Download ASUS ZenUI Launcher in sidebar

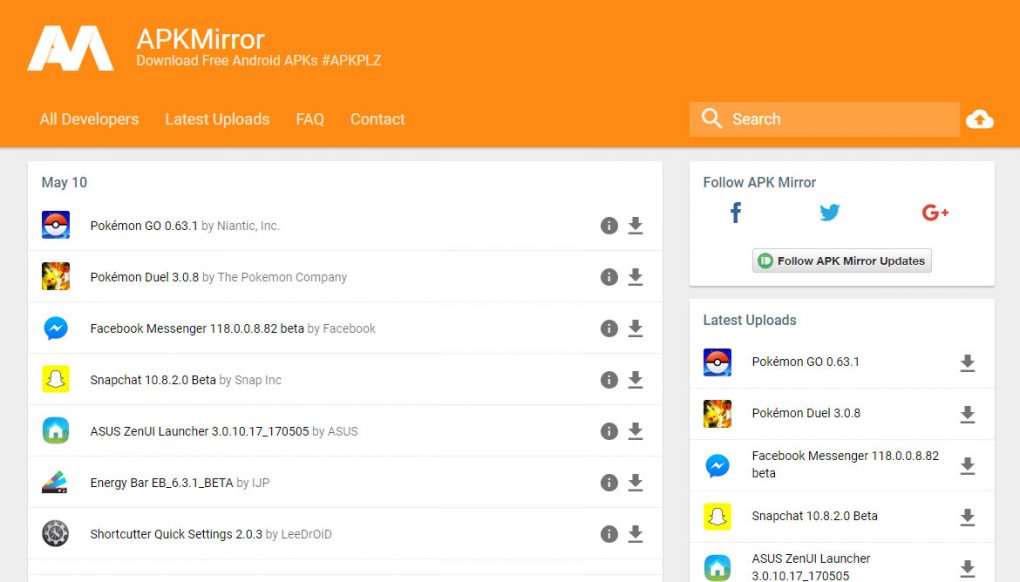[968, 568]
